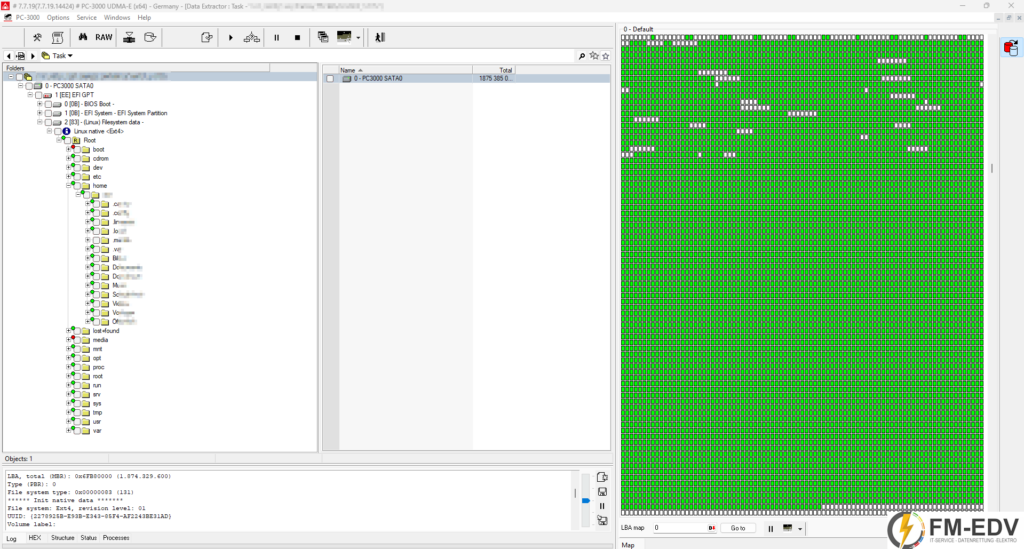Click the LBA map input field
This screenshot has width=1024, height=549.
(684, 527)
